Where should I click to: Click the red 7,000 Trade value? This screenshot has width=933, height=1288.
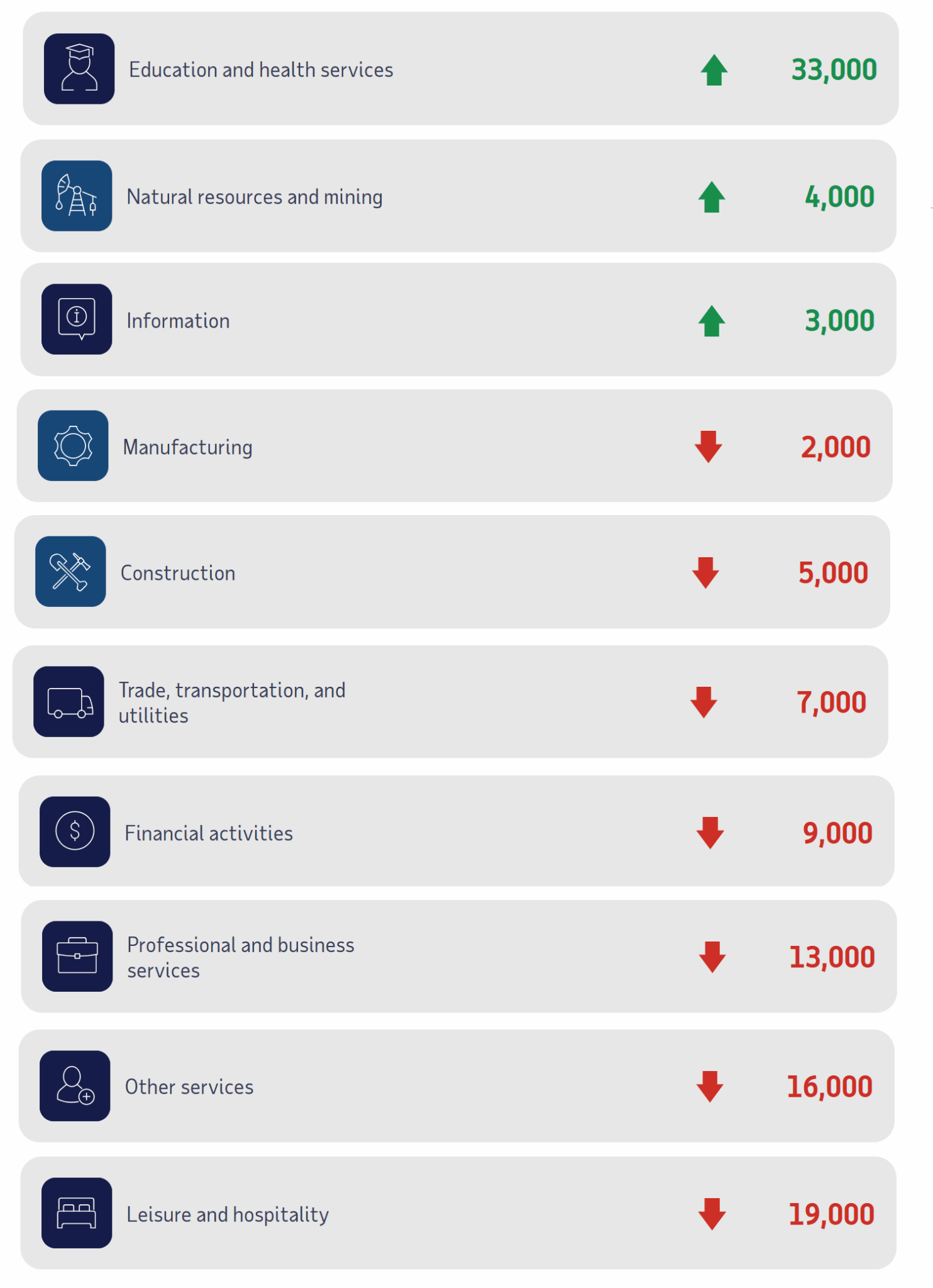pyautogui.click(x=831, y=702)
